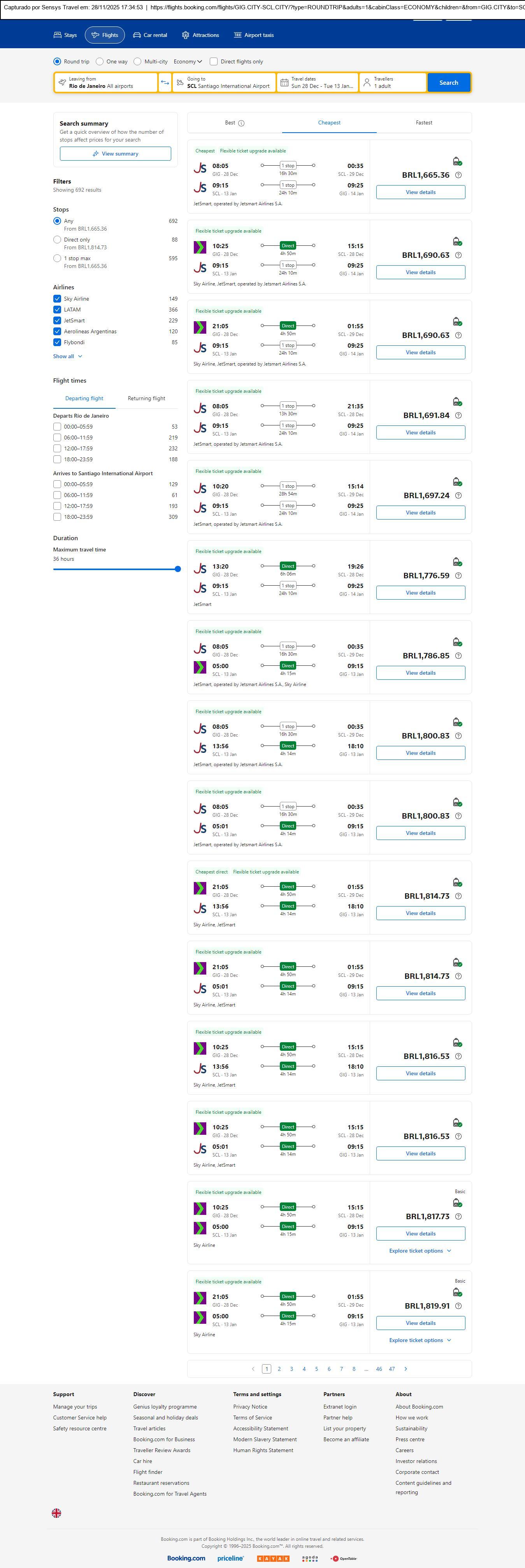Click the price help icon next to BRL1,665.36
Viewport: 525px width, 1568px height.
coord(458,175)
